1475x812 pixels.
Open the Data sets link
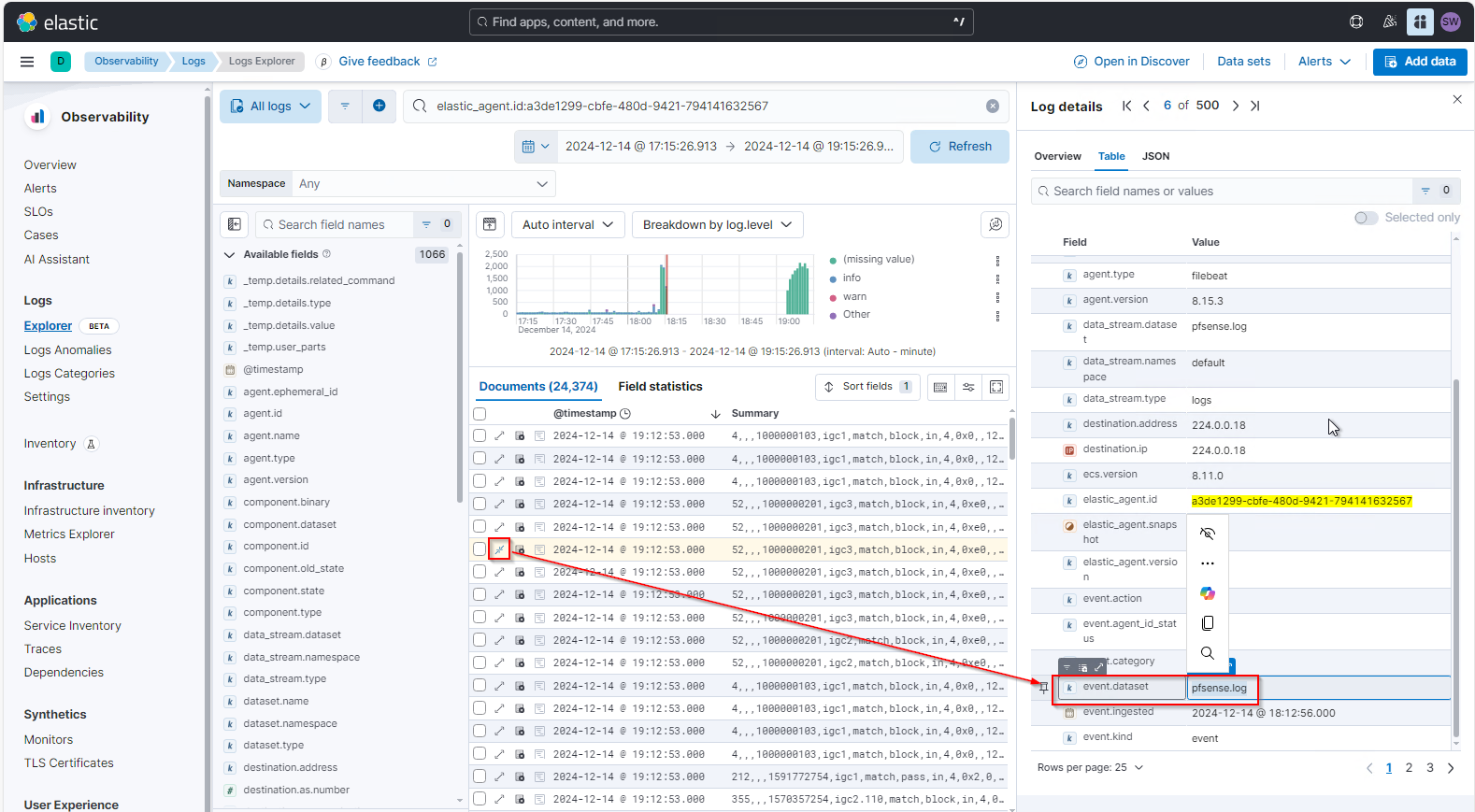click(x=1243, y=62)
